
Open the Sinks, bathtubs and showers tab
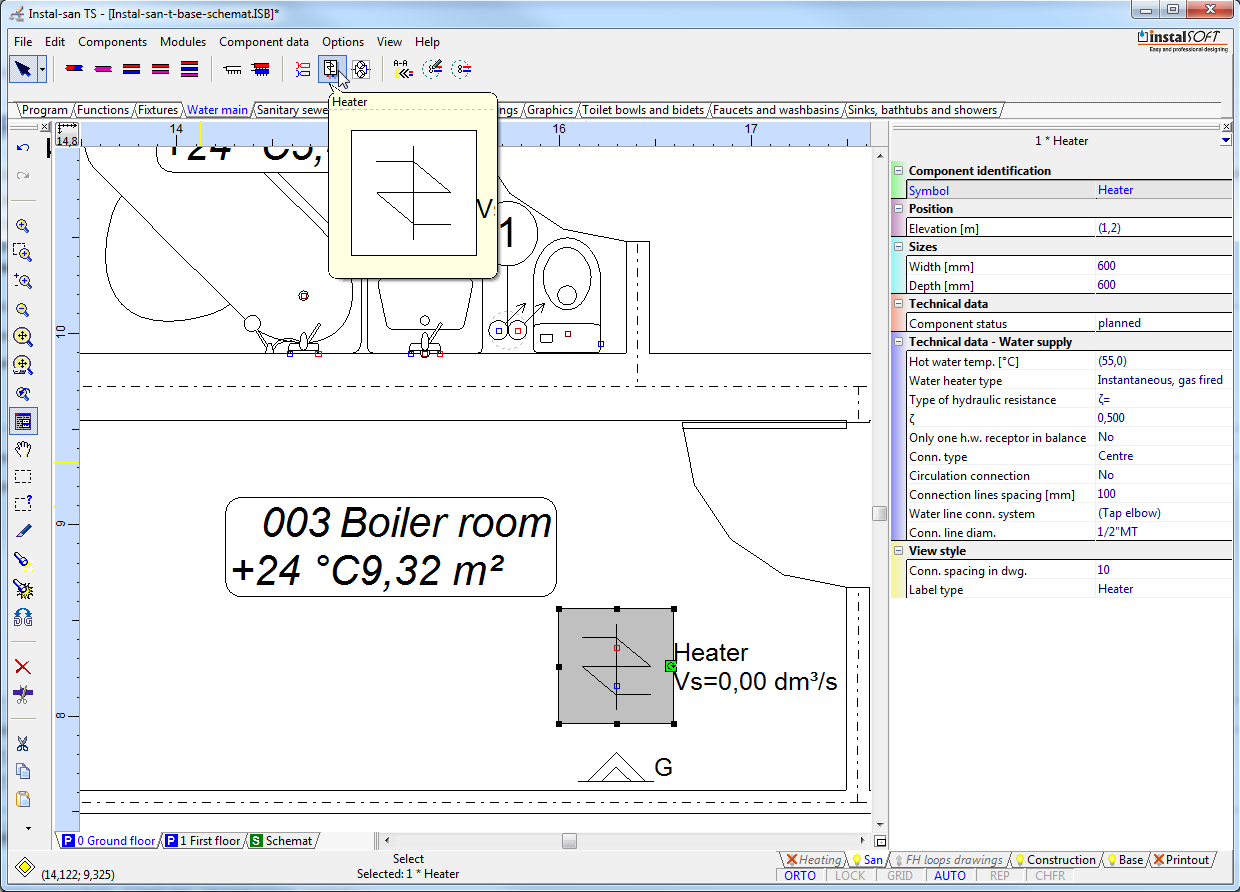[x=923, y=110]
